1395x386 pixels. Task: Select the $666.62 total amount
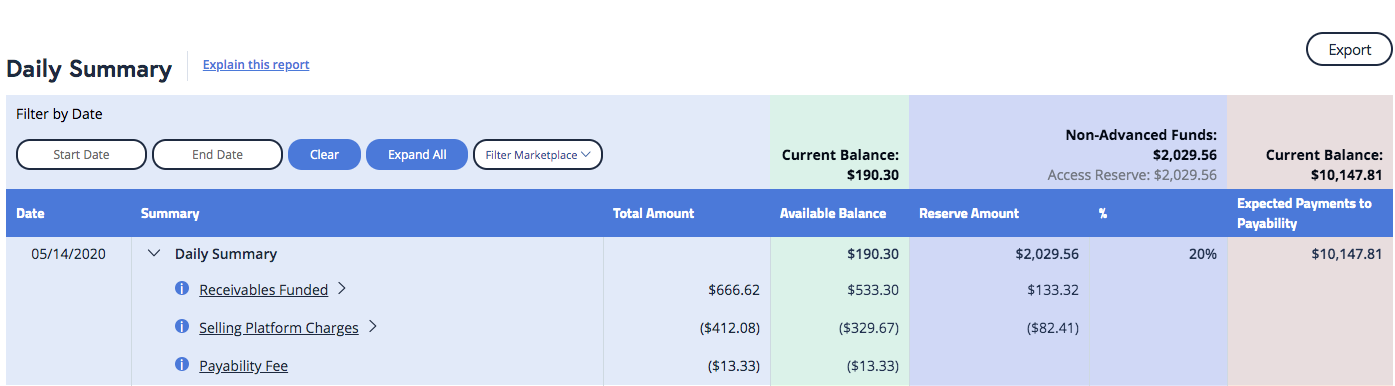pyautogui.click(x=733, y=290)
